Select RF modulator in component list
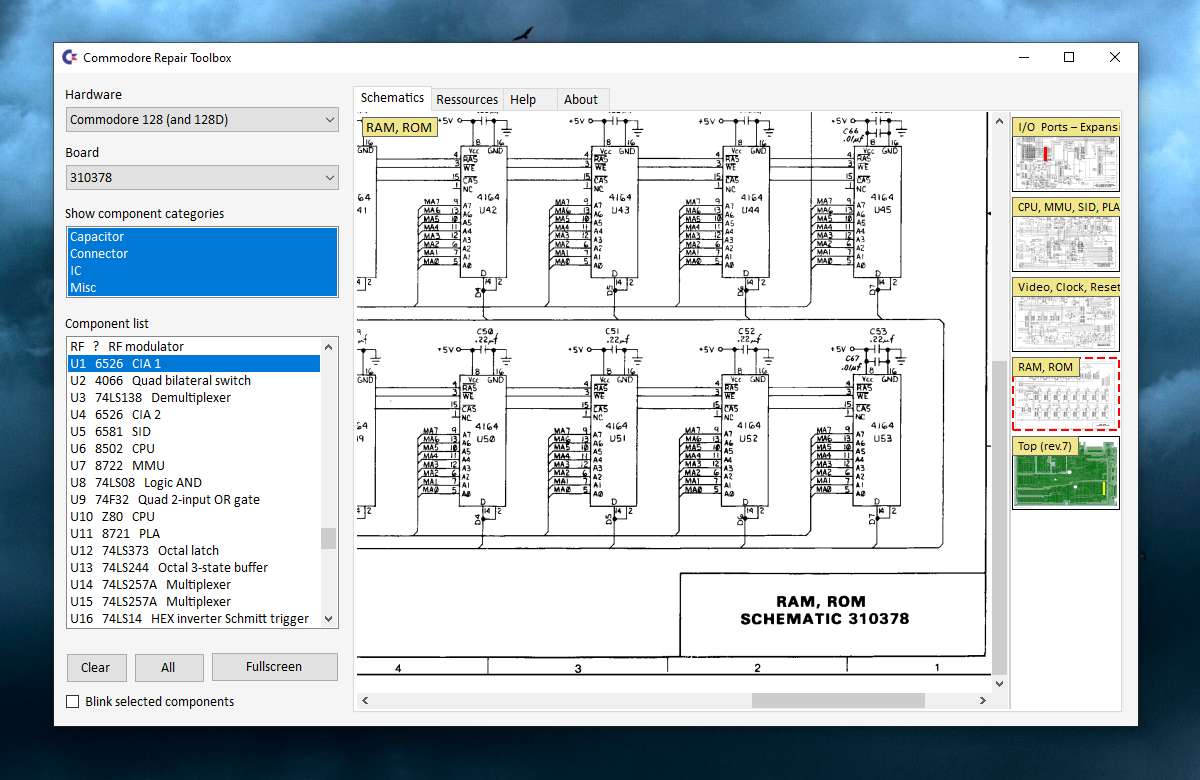Screen dimensions: 1200x780 [x=194, y=347]
